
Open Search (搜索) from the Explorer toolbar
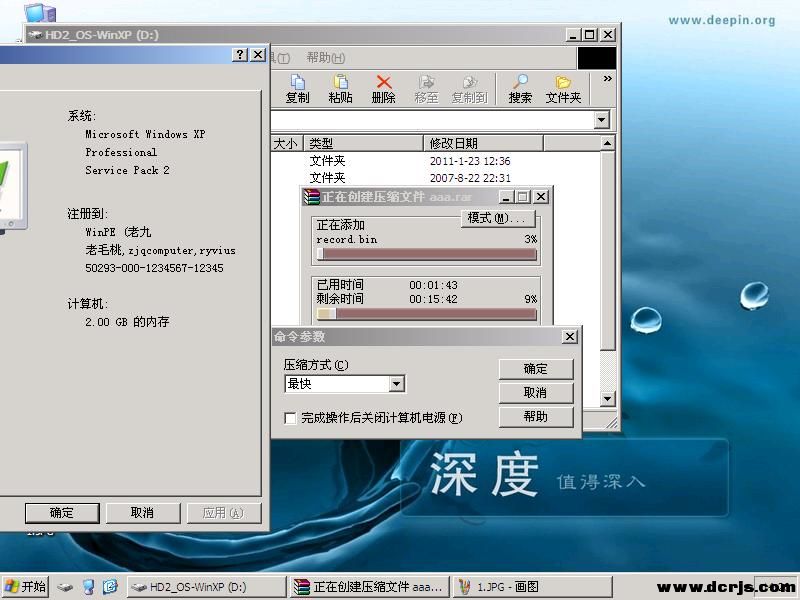coord(520,88)
